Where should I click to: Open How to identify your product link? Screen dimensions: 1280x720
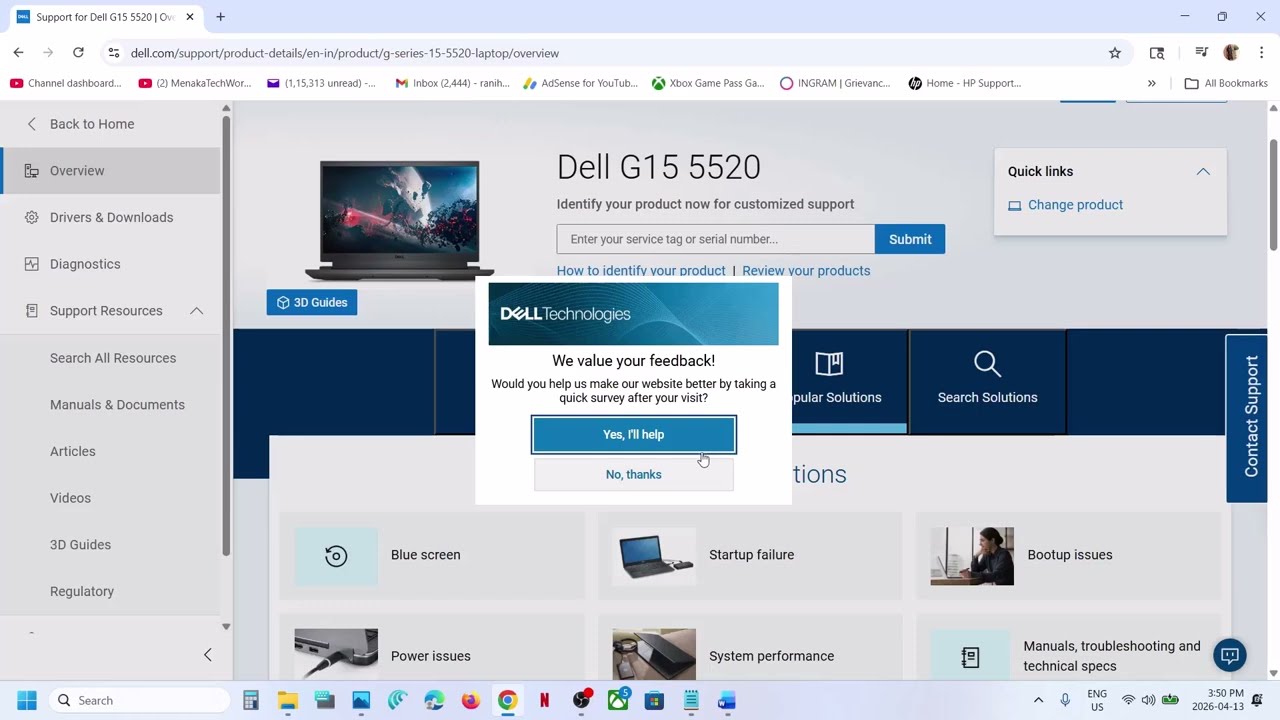pos(641,271)
